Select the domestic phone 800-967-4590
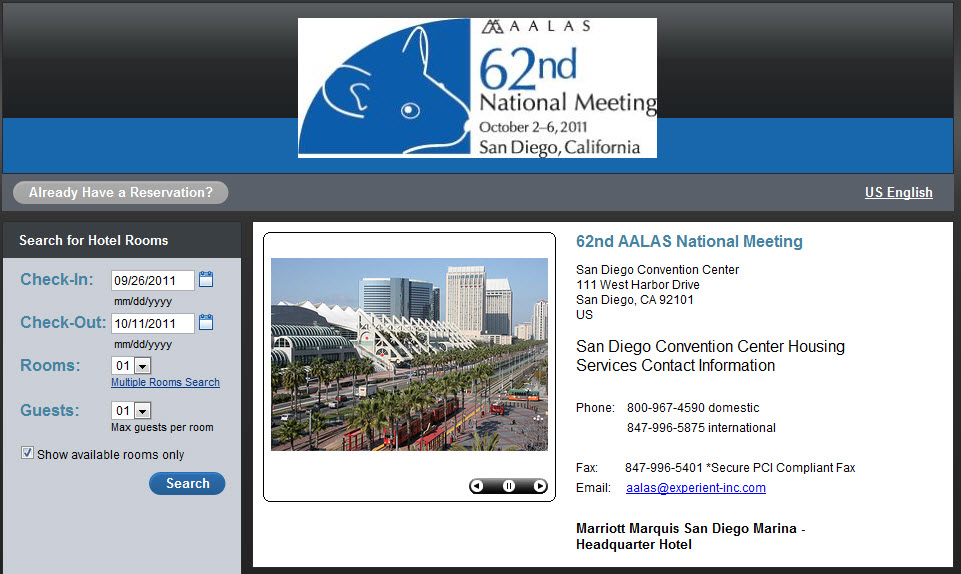The width and height of the screenshot is (961, 574). click(x=665, y=408)
